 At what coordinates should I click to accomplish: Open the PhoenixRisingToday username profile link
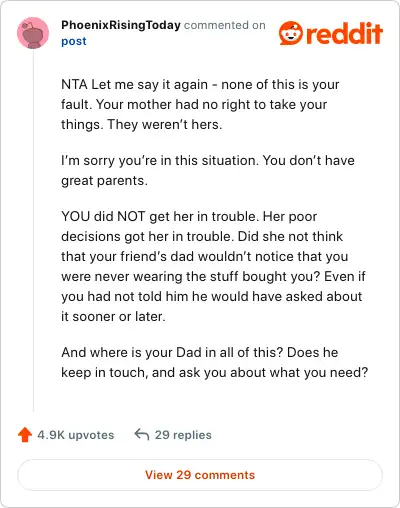(x=121, y=25)
